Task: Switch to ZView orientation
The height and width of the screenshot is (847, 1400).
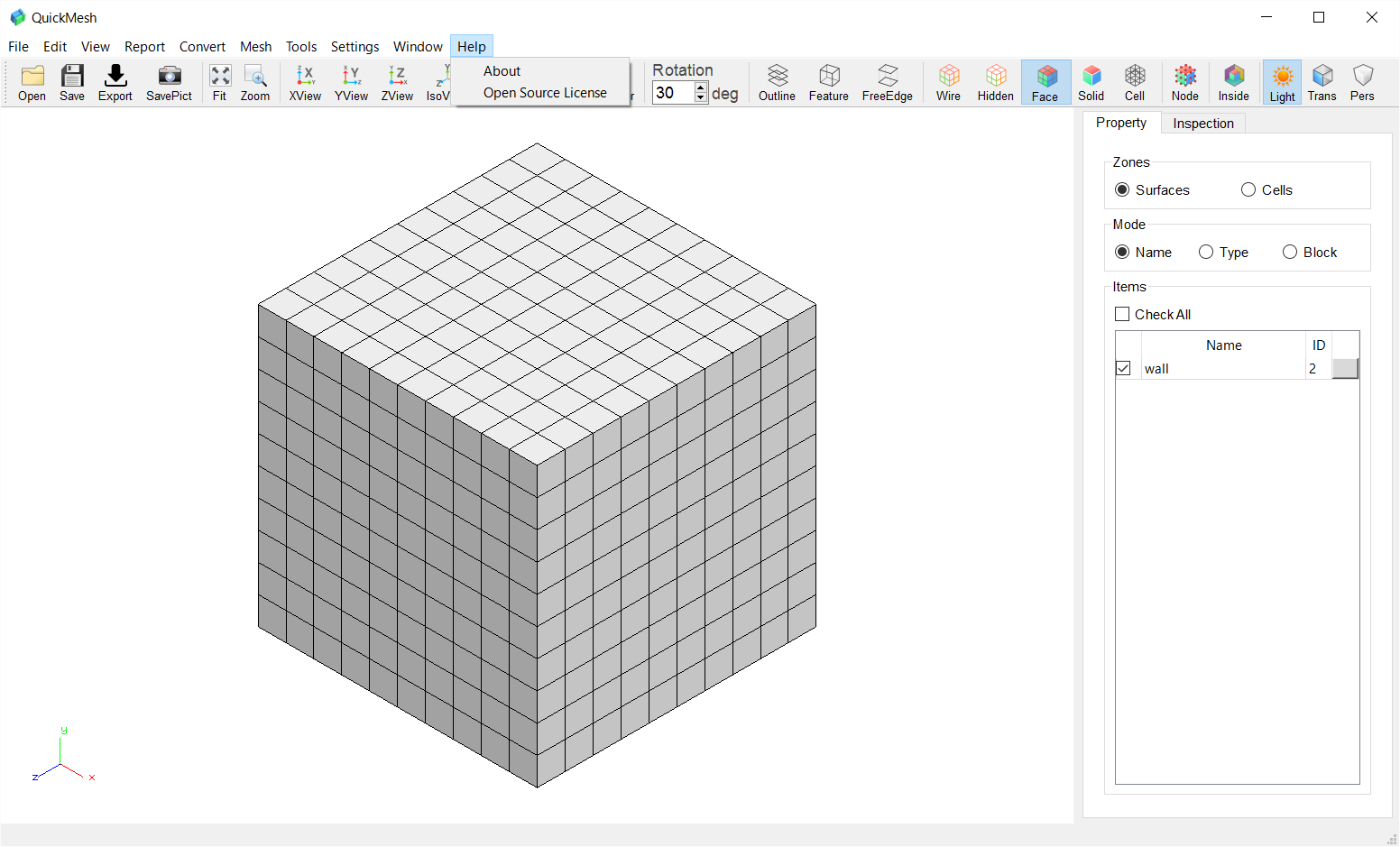Action: [397, 83]
